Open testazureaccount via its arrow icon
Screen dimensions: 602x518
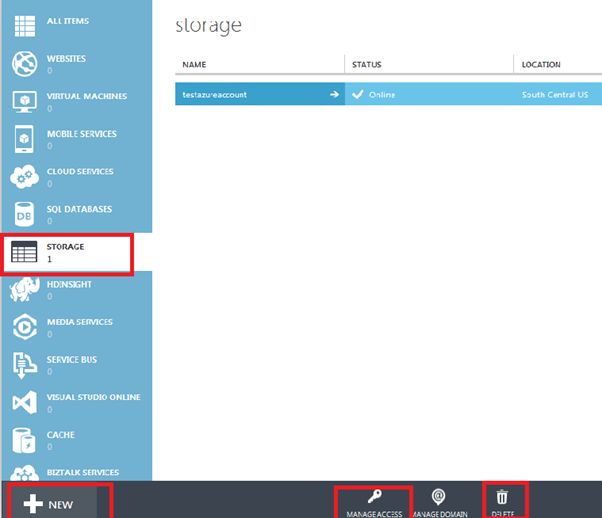point(334,94)
